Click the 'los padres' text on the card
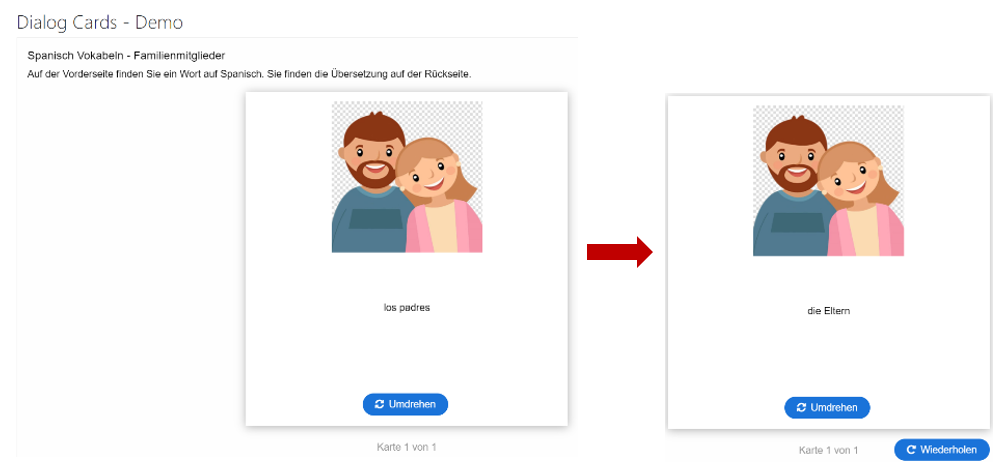999x469 pixels. tap(406, 307)
